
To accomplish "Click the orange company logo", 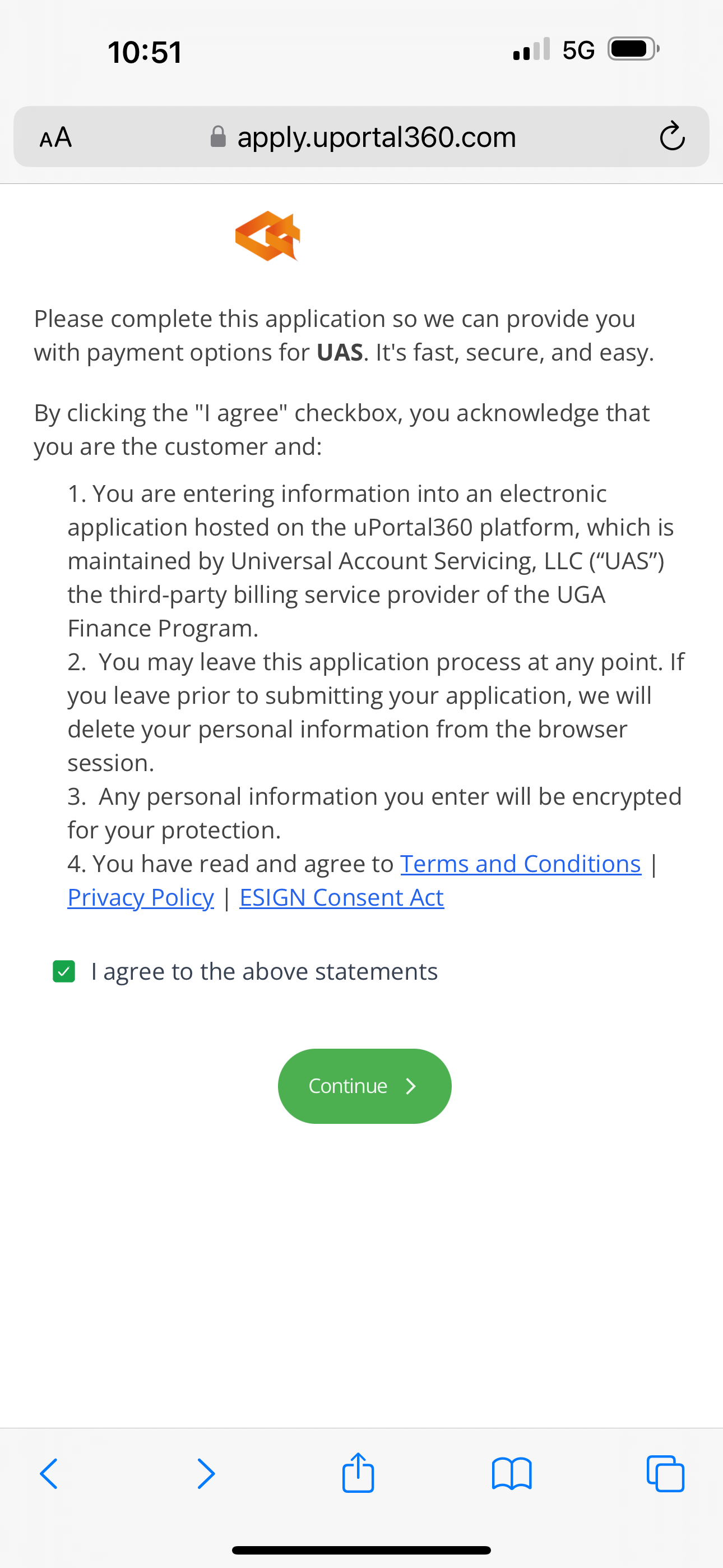I will [x=268, y=236].
